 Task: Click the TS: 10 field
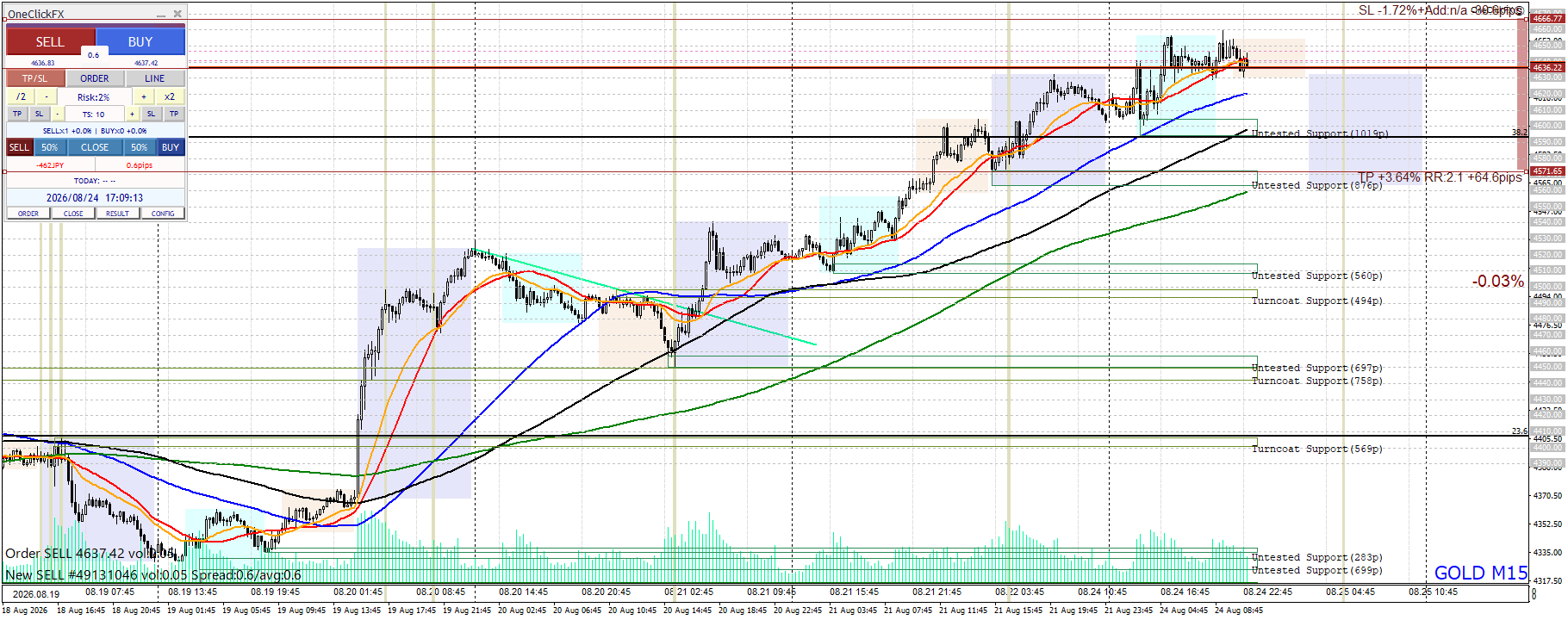click(x=94, y=114)
